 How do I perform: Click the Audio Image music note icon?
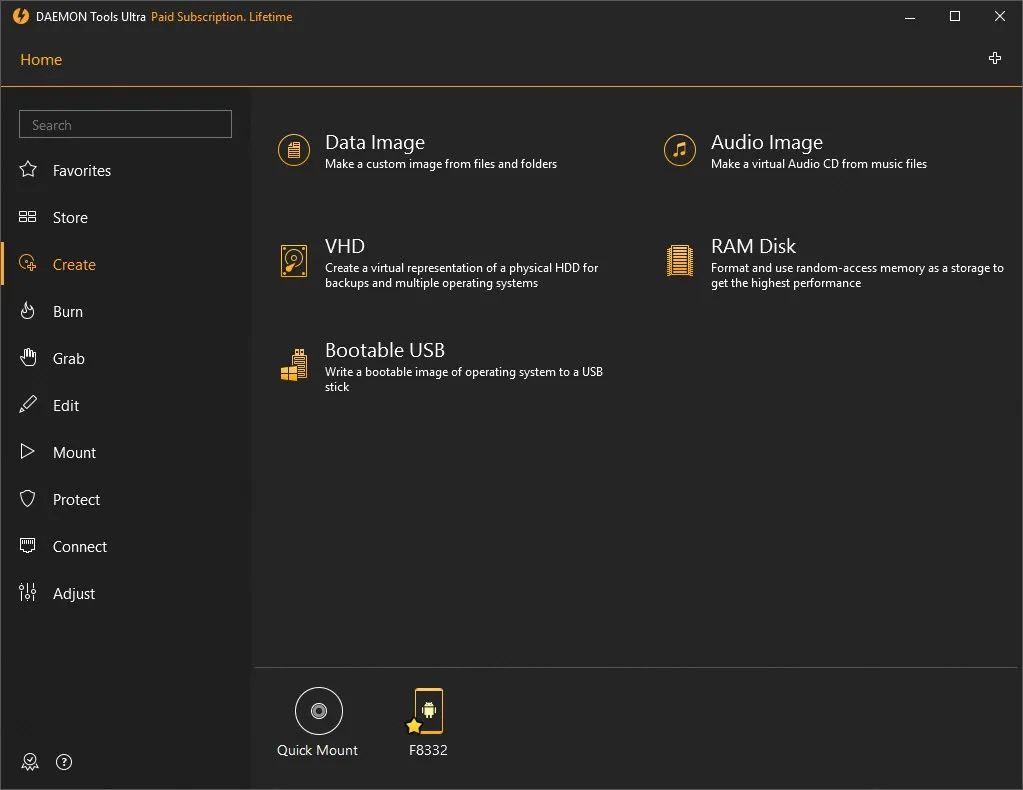(x=680, y=150)
